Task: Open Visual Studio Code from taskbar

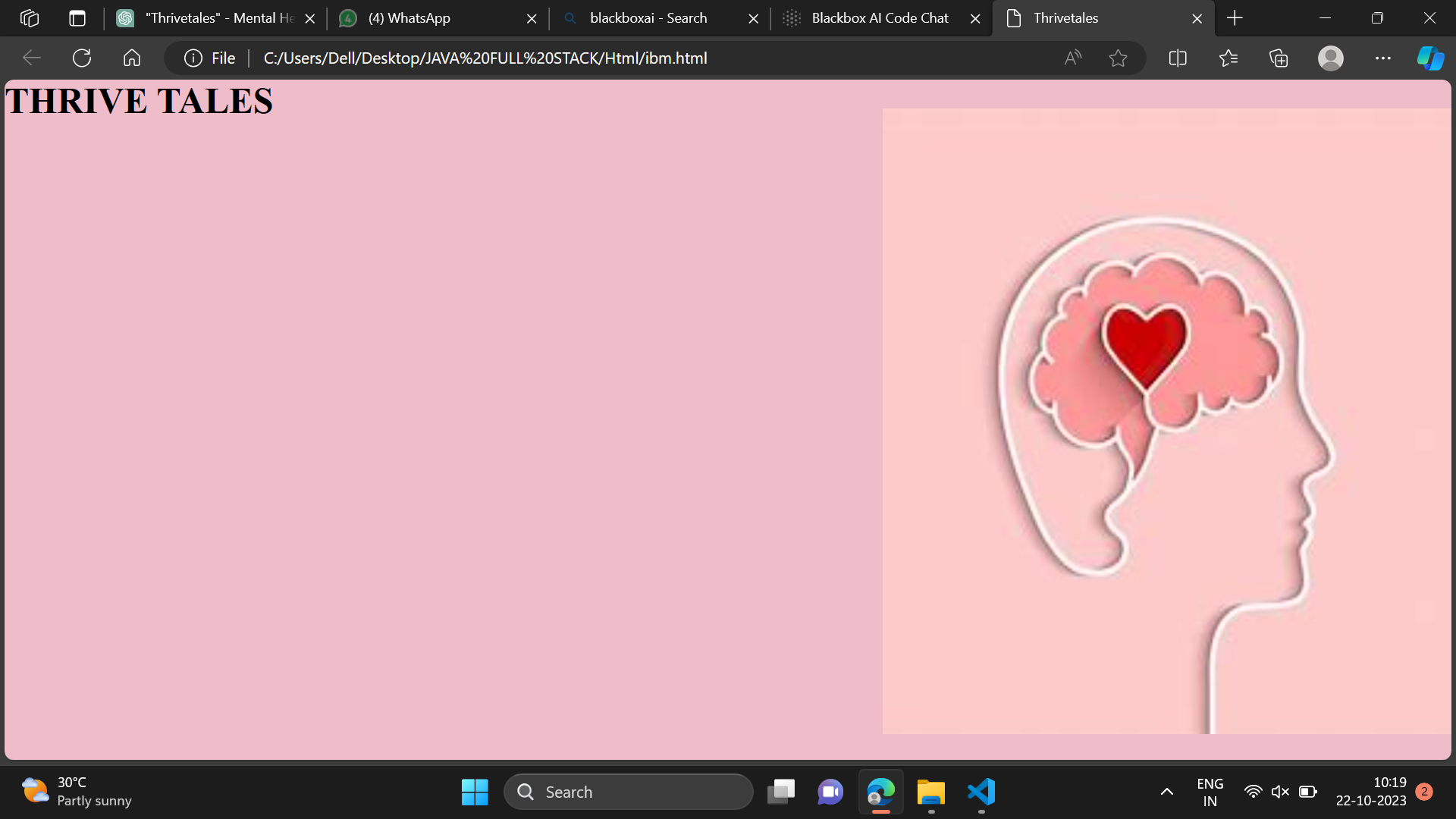Action: [981, 792]
